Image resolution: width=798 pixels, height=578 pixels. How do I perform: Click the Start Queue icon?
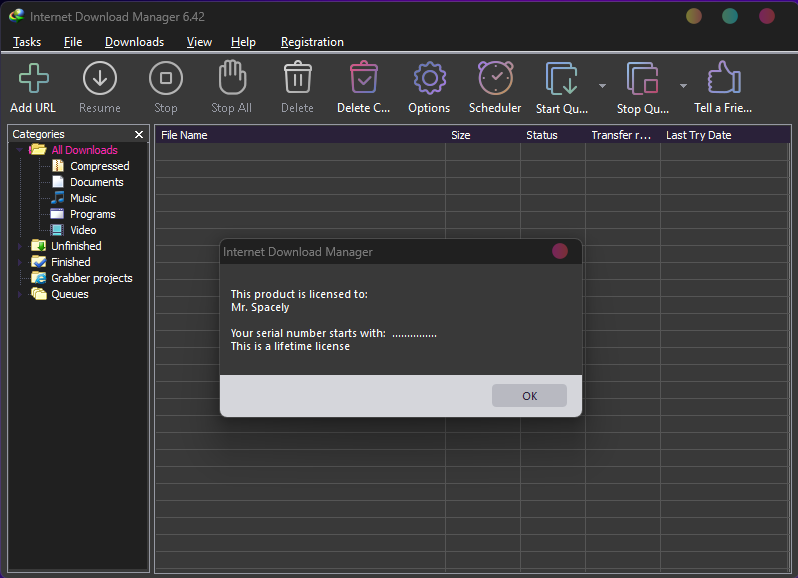(x=562, y=78)
